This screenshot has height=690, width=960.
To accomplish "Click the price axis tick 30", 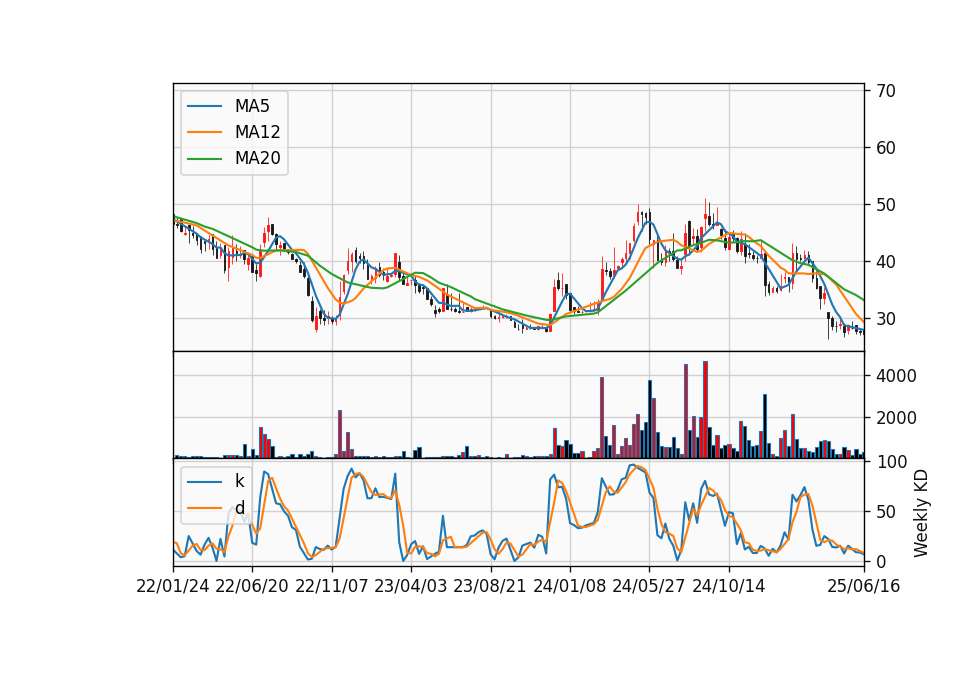I will [x=885, y=319].
